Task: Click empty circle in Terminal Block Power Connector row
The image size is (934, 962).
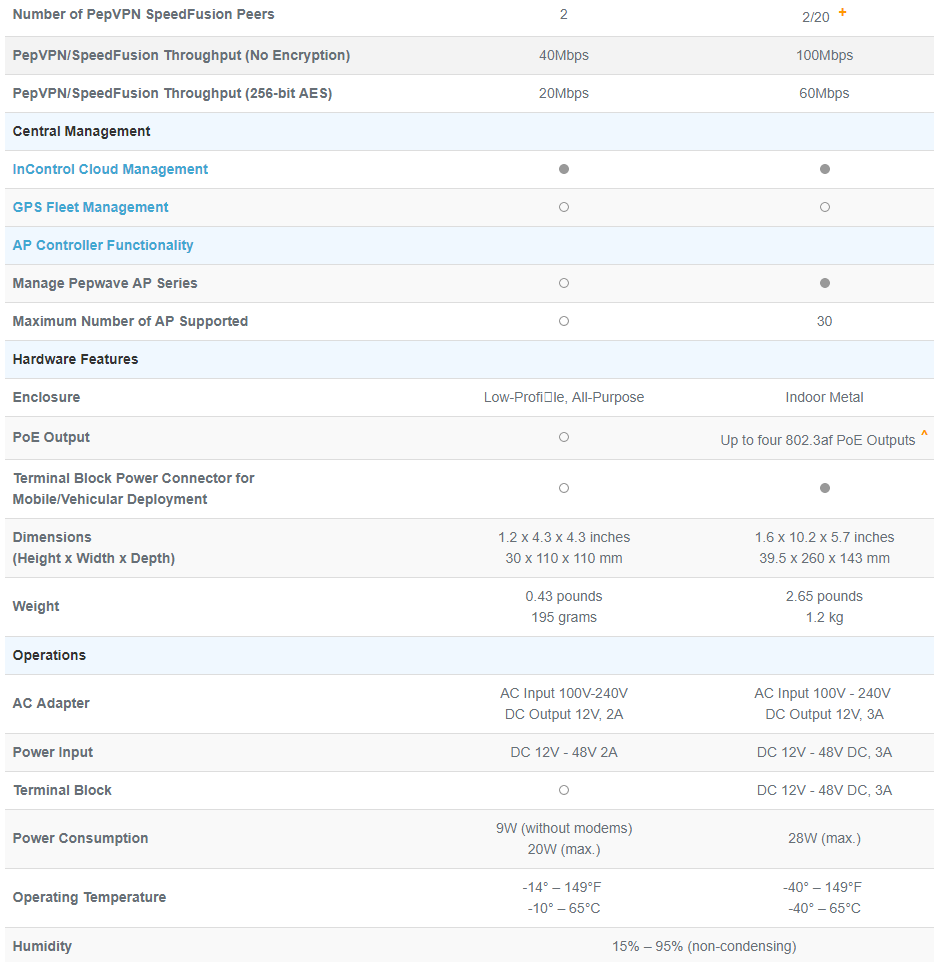Action: [x=564, y=488]
